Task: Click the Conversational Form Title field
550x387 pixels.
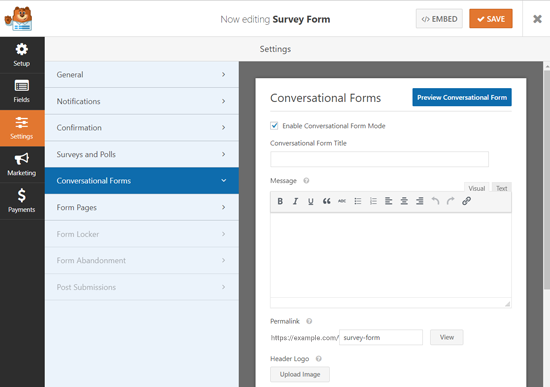Action: click(379, 159)
